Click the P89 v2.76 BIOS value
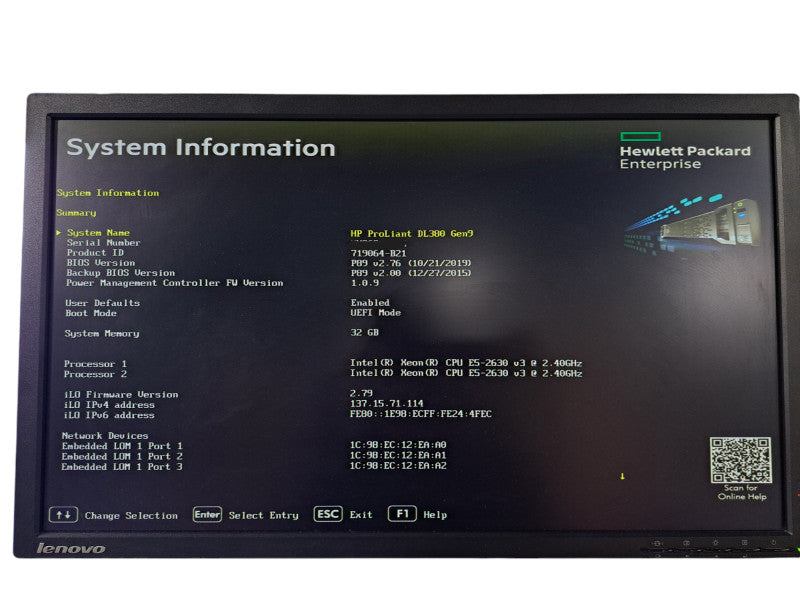 coord(411,263)
